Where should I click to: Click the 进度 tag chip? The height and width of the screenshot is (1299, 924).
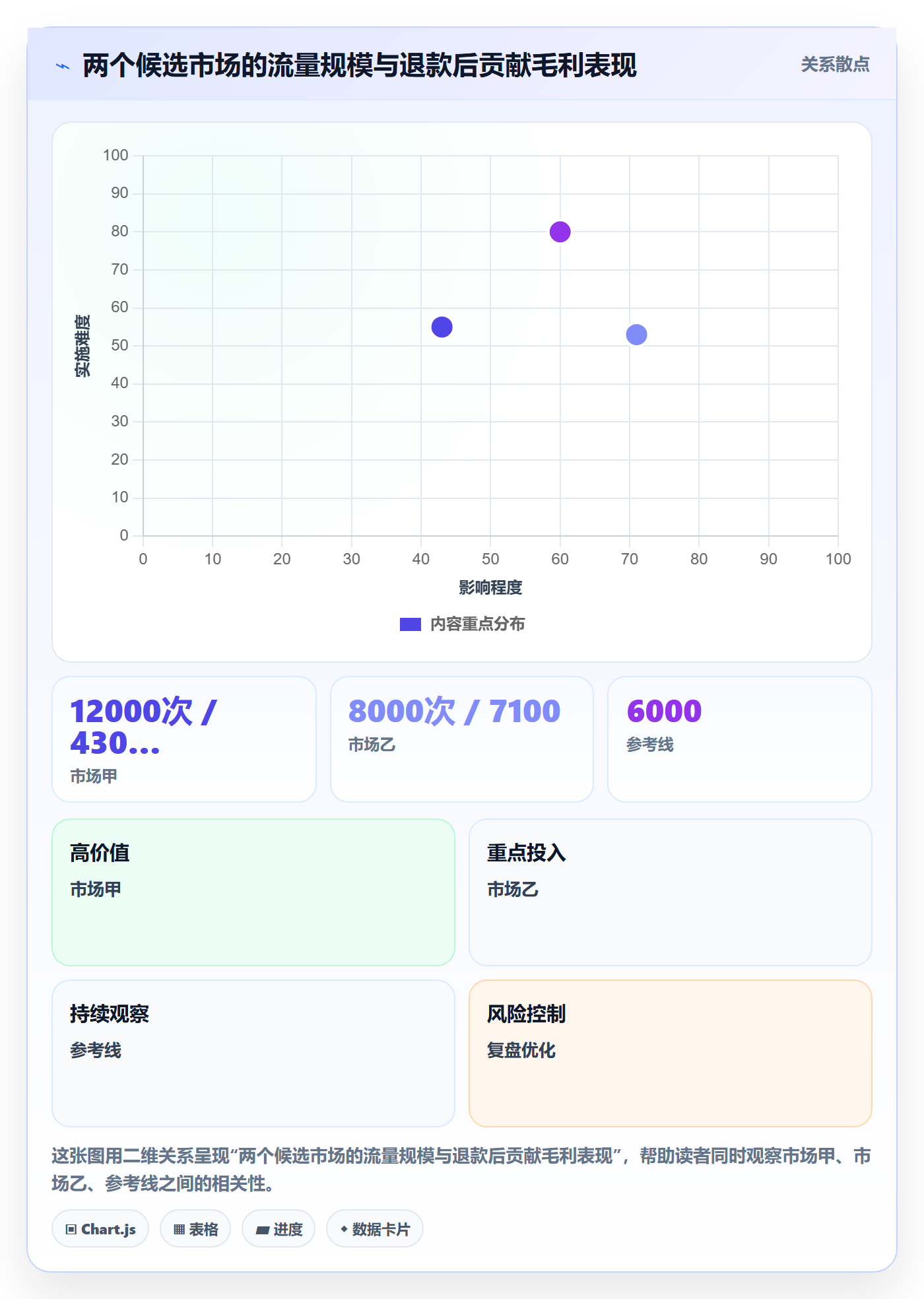click(x=279, y=1229)
